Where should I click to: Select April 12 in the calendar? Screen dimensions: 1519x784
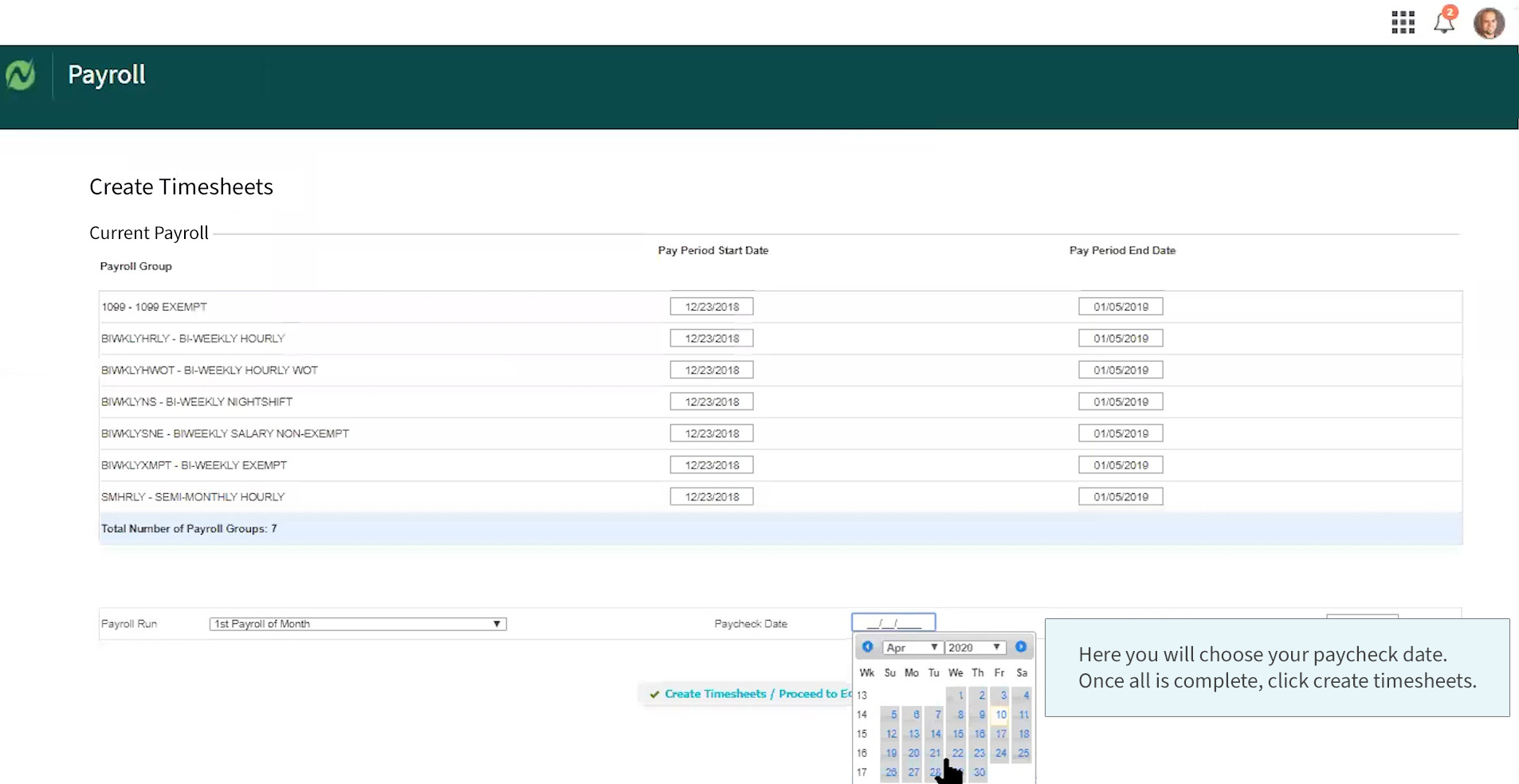click(x=890, y=734)
